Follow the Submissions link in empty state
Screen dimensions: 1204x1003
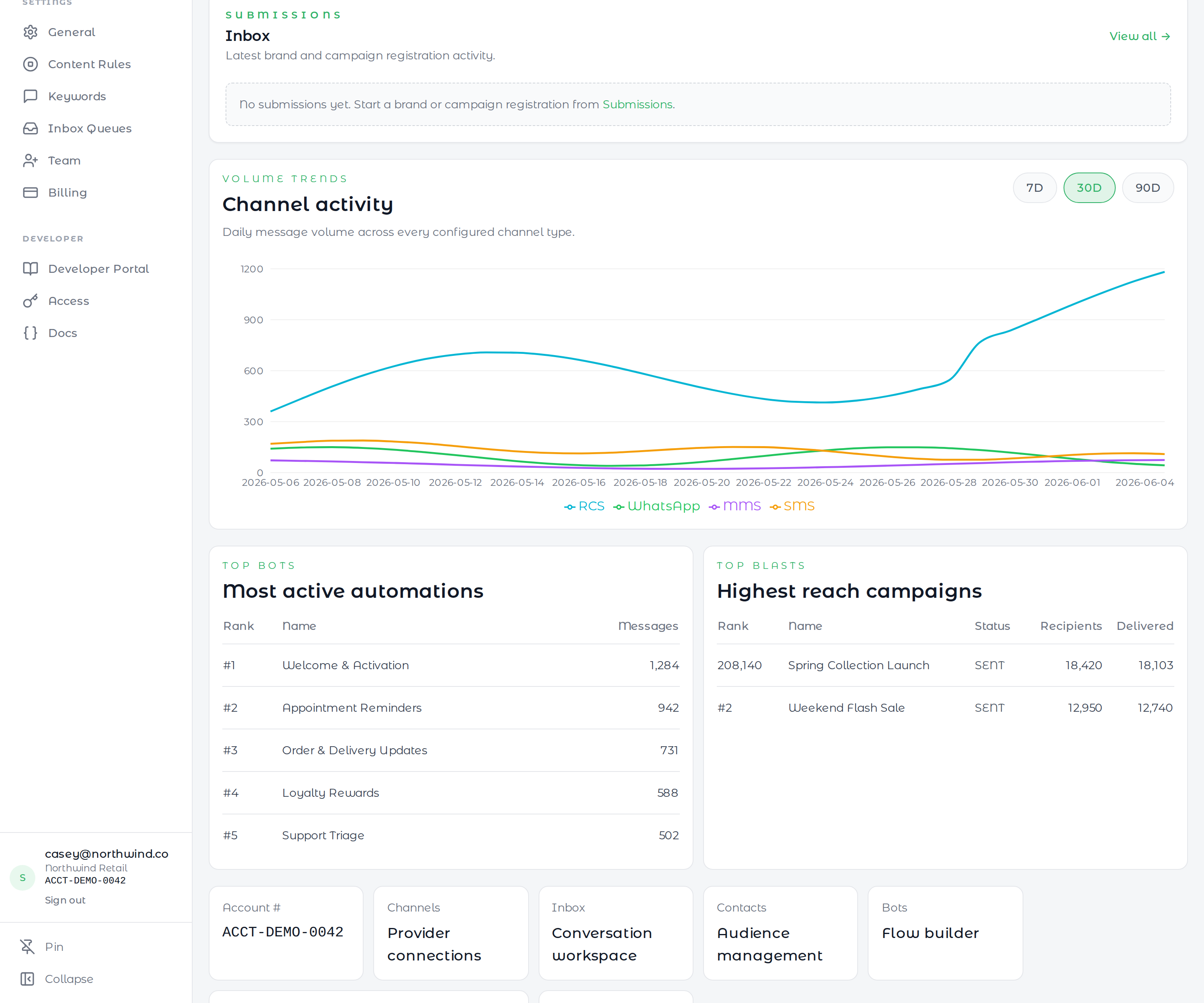[x=638, y=104]
